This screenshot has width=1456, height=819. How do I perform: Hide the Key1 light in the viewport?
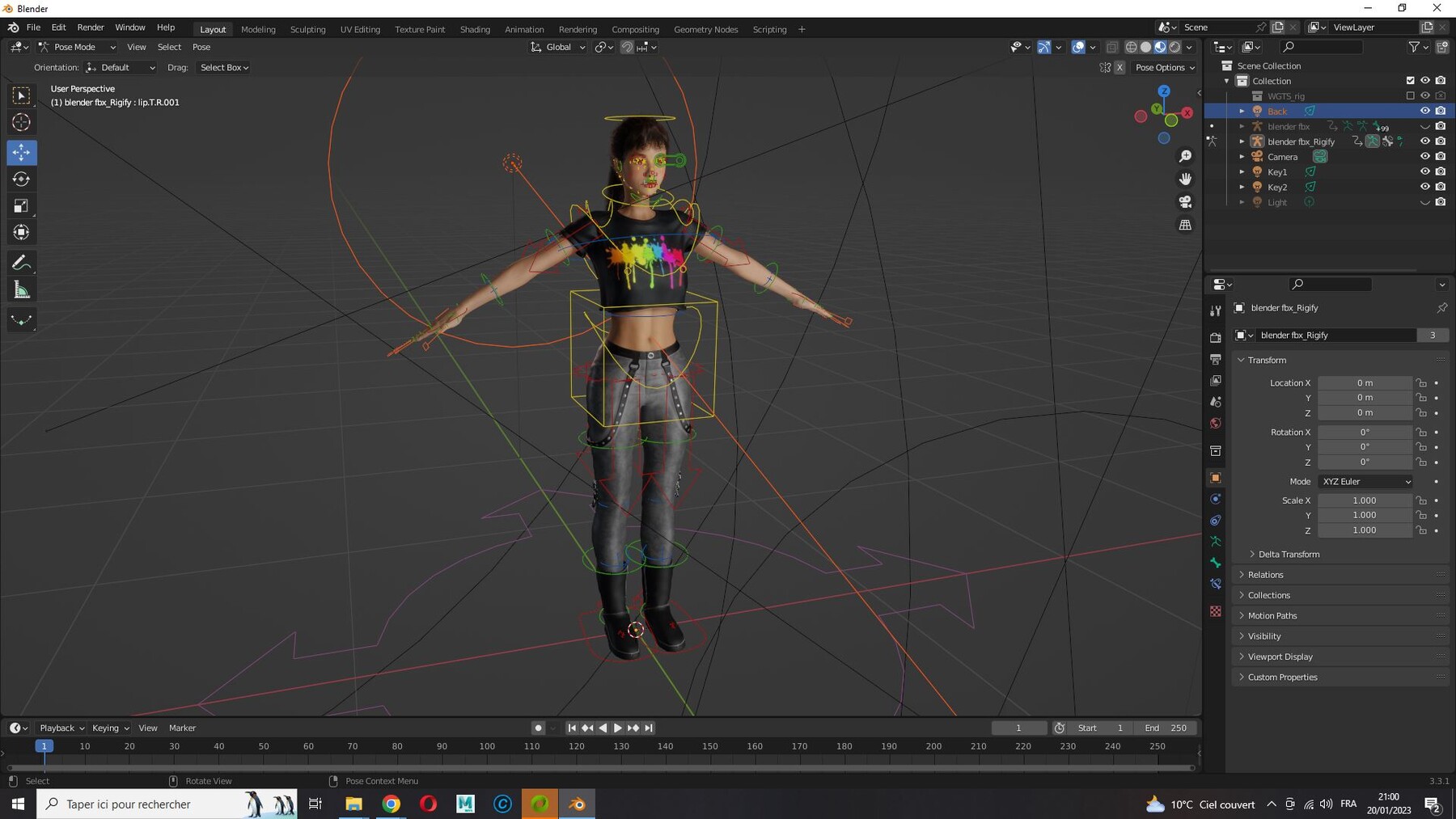coord(1425,171)
